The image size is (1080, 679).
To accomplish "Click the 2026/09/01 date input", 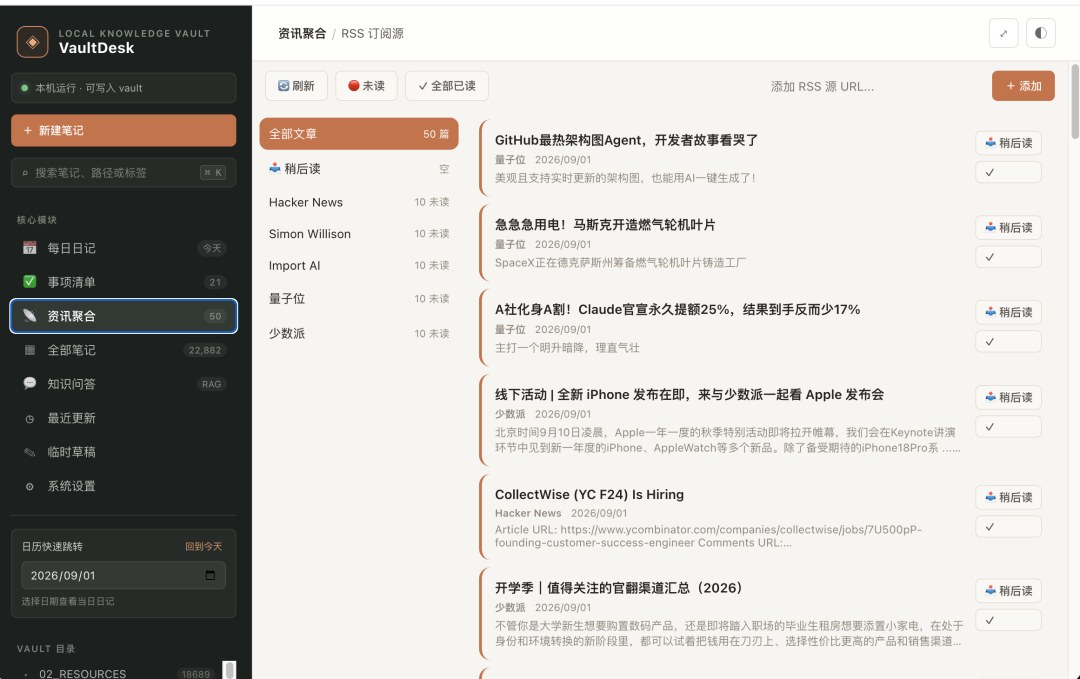I will pyautogui.click(x=123, y=575).
